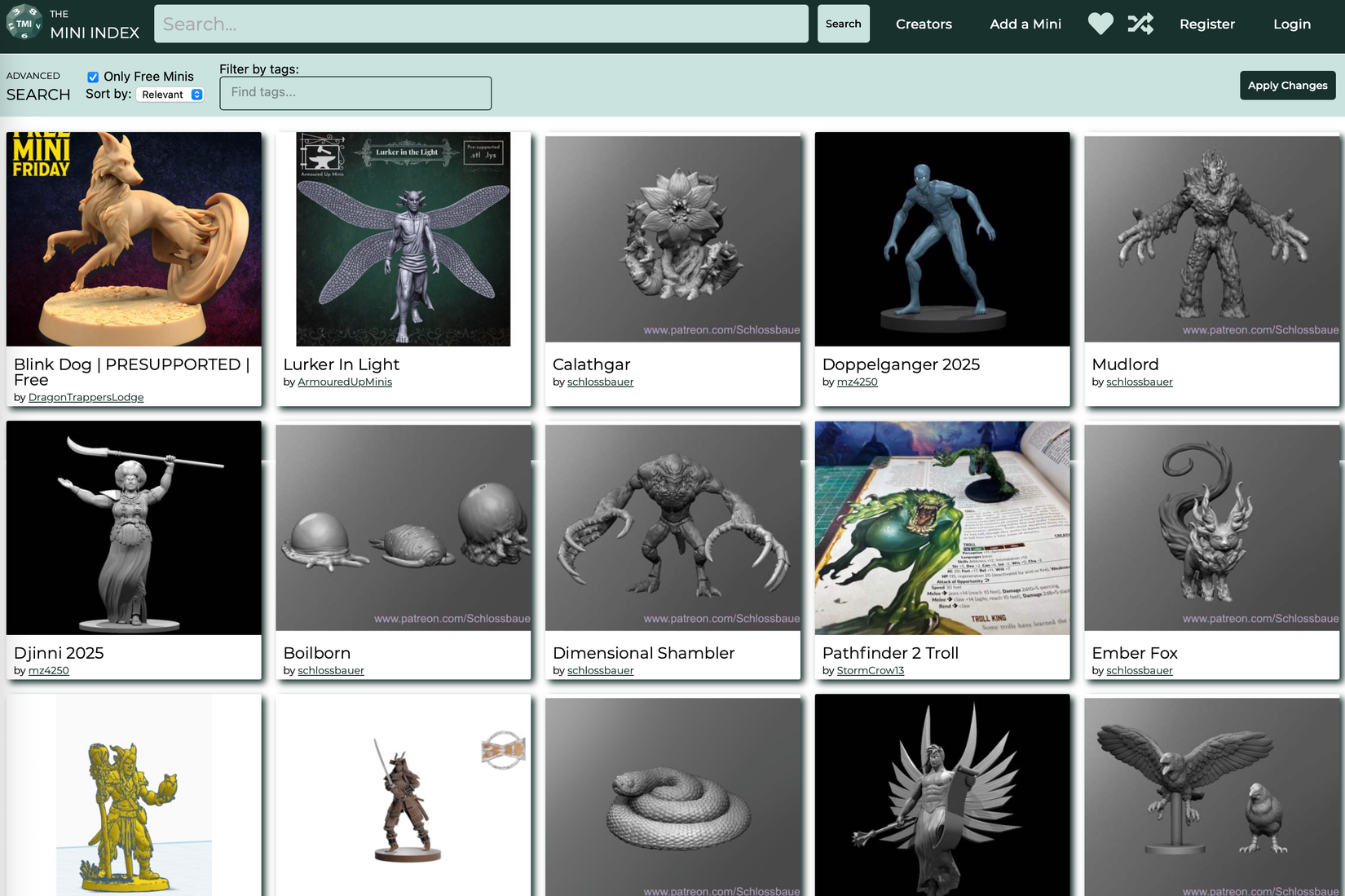Viewport: 1345px width, 896px height.
Task: Click The Mini Index dice logo
Action: click(24, 23)
